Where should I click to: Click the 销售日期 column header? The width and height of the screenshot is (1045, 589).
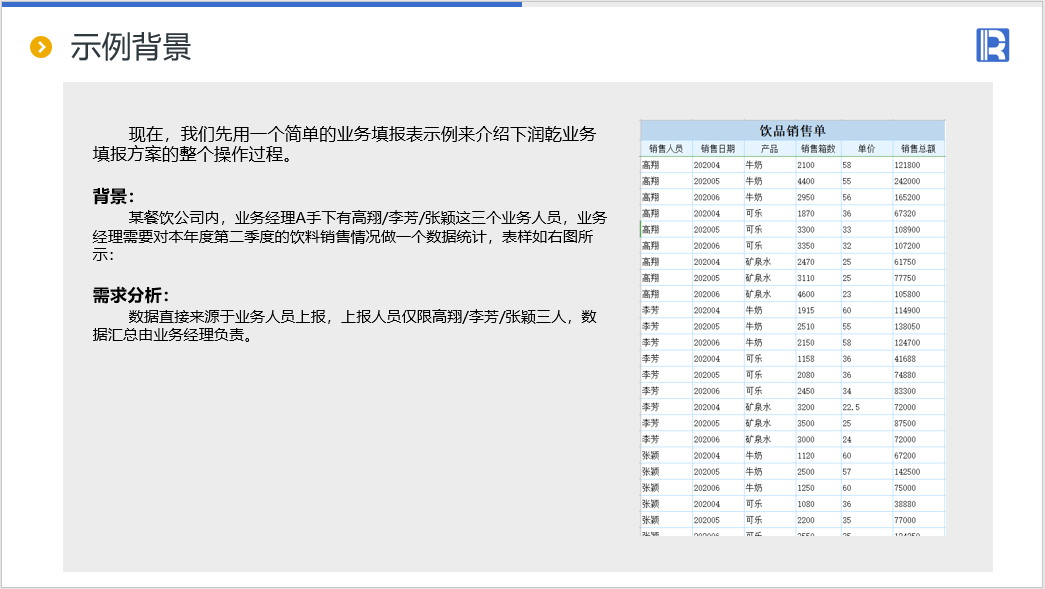pyautogui.click(x=717, y=148)
